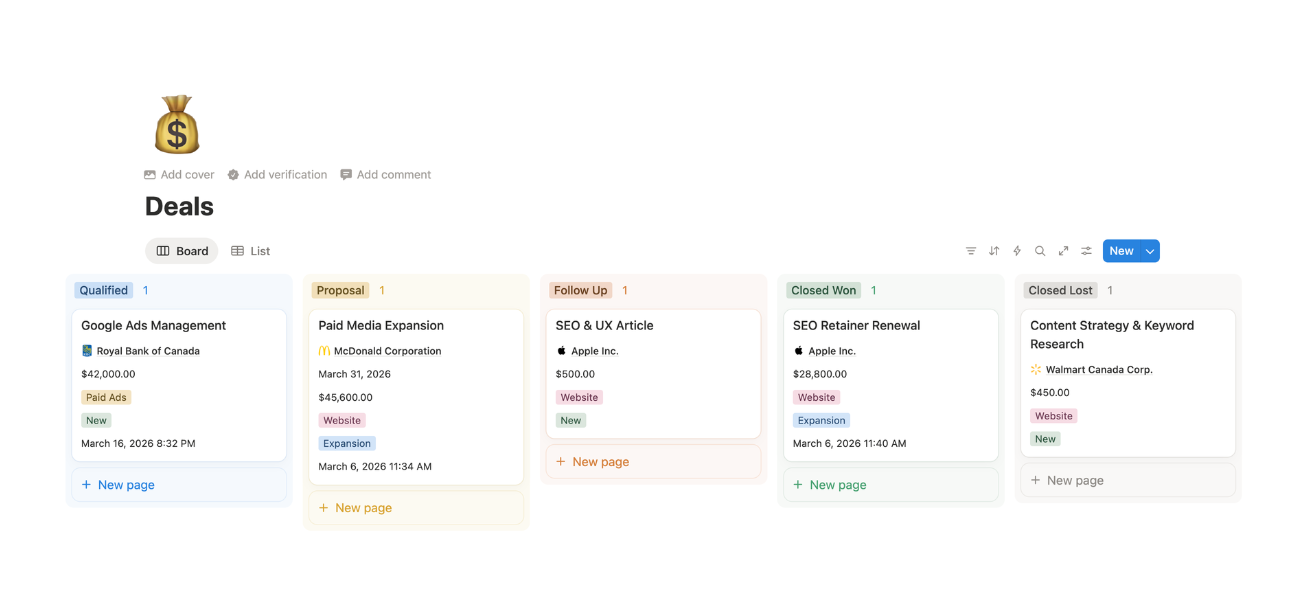Screen dimensions: 1300x600
Task: Click Apple logo on SEO Retainer Renewal card
Action: click(x=798, y=351)
